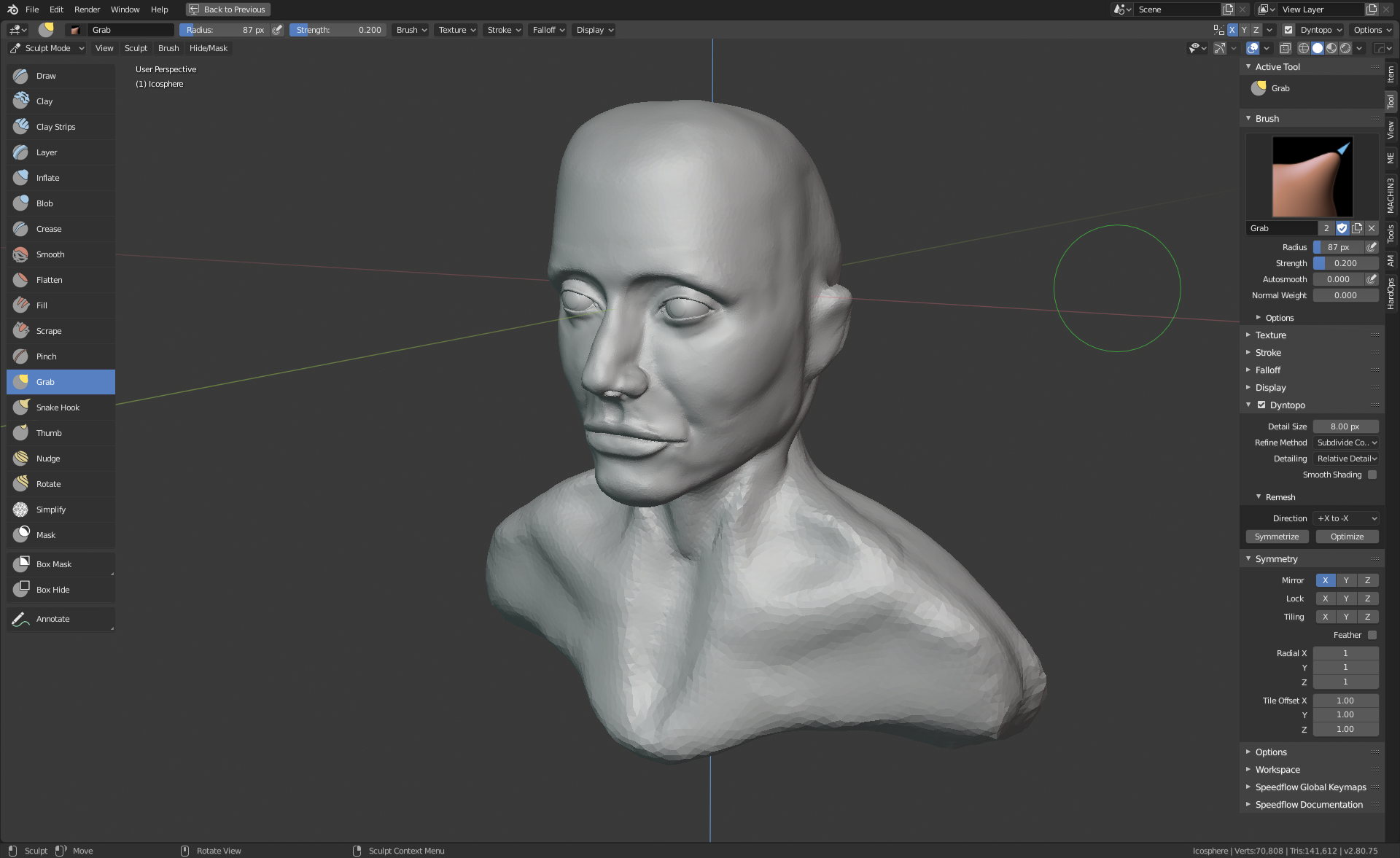Disable the Dyntopo checkbox in sidebar

(1261, 405)
